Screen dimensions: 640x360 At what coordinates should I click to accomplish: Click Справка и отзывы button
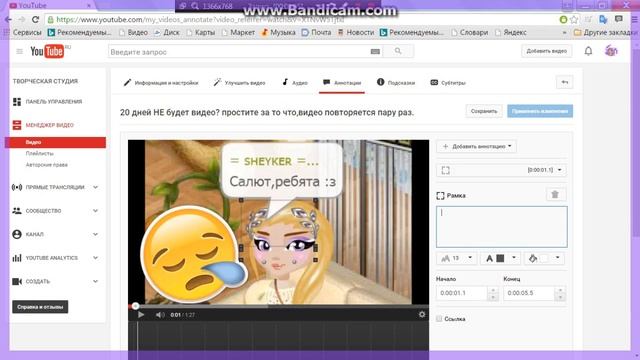(x=40, y=307)
